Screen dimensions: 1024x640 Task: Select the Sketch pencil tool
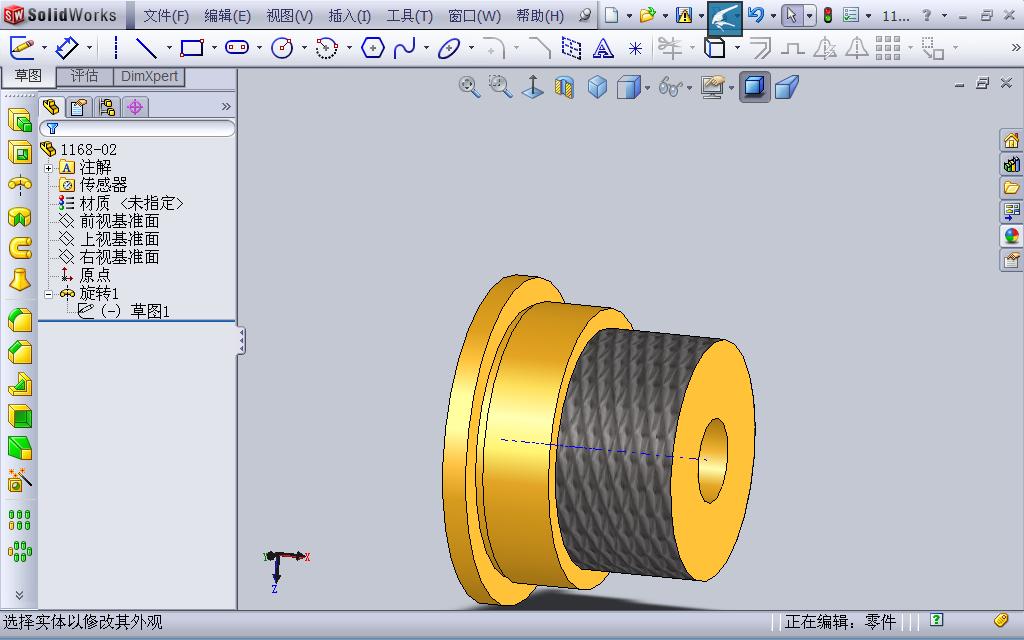point(22,48)
